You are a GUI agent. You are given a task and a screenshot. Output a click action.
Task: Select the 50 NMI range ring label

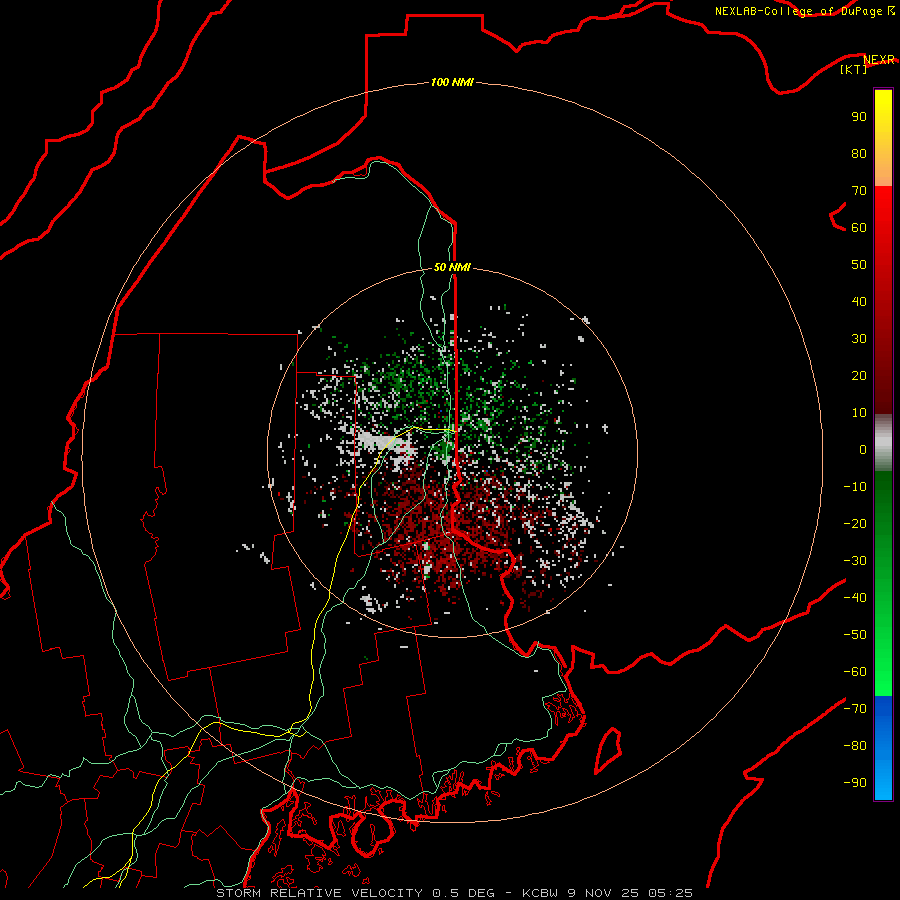[x=452, y=267]
